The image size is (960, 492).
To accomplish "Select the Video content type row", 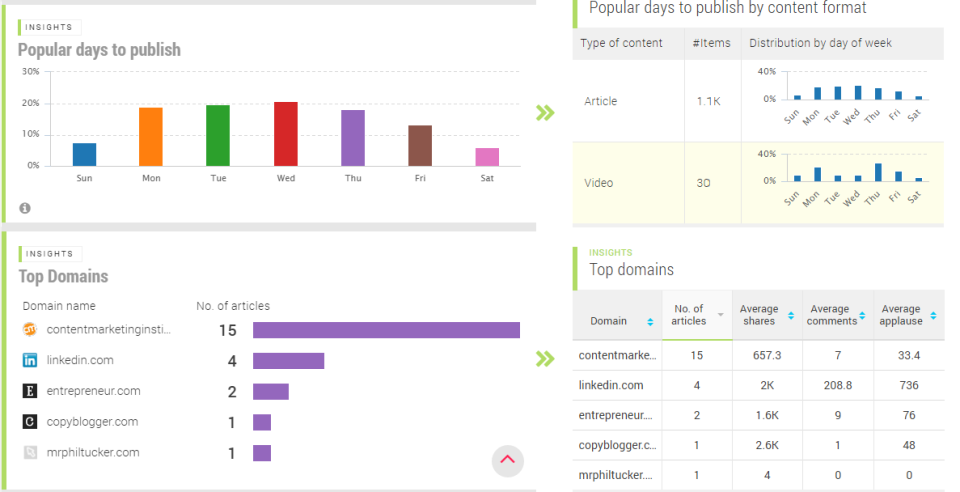I will pyautogui.click(x=759, y=182).
